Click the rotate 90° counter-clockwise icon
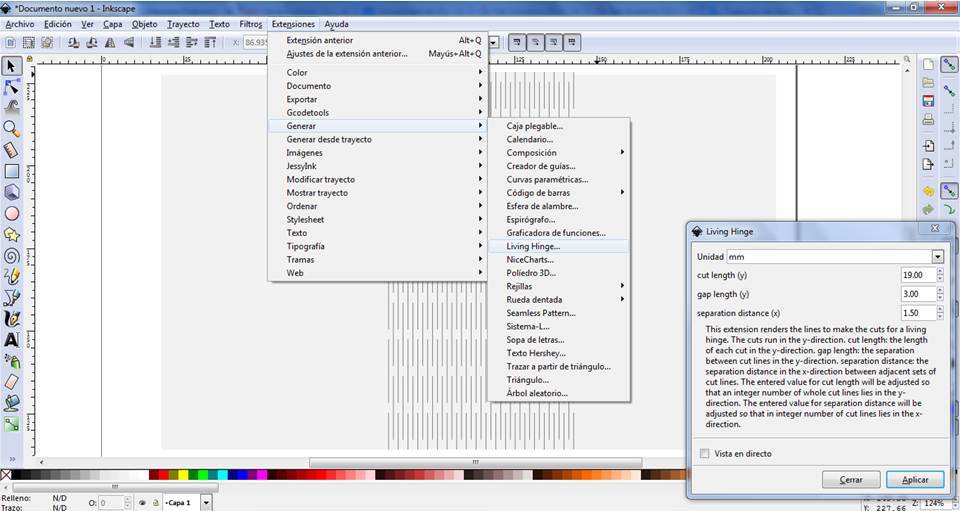960x511 pixels. [73, 42]
